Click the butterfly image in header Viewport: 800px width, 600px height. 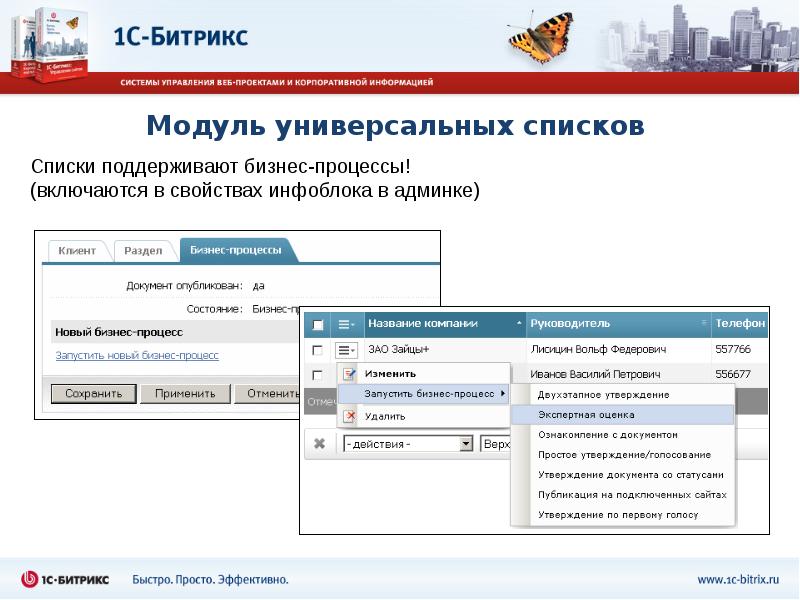pos(541,37)
